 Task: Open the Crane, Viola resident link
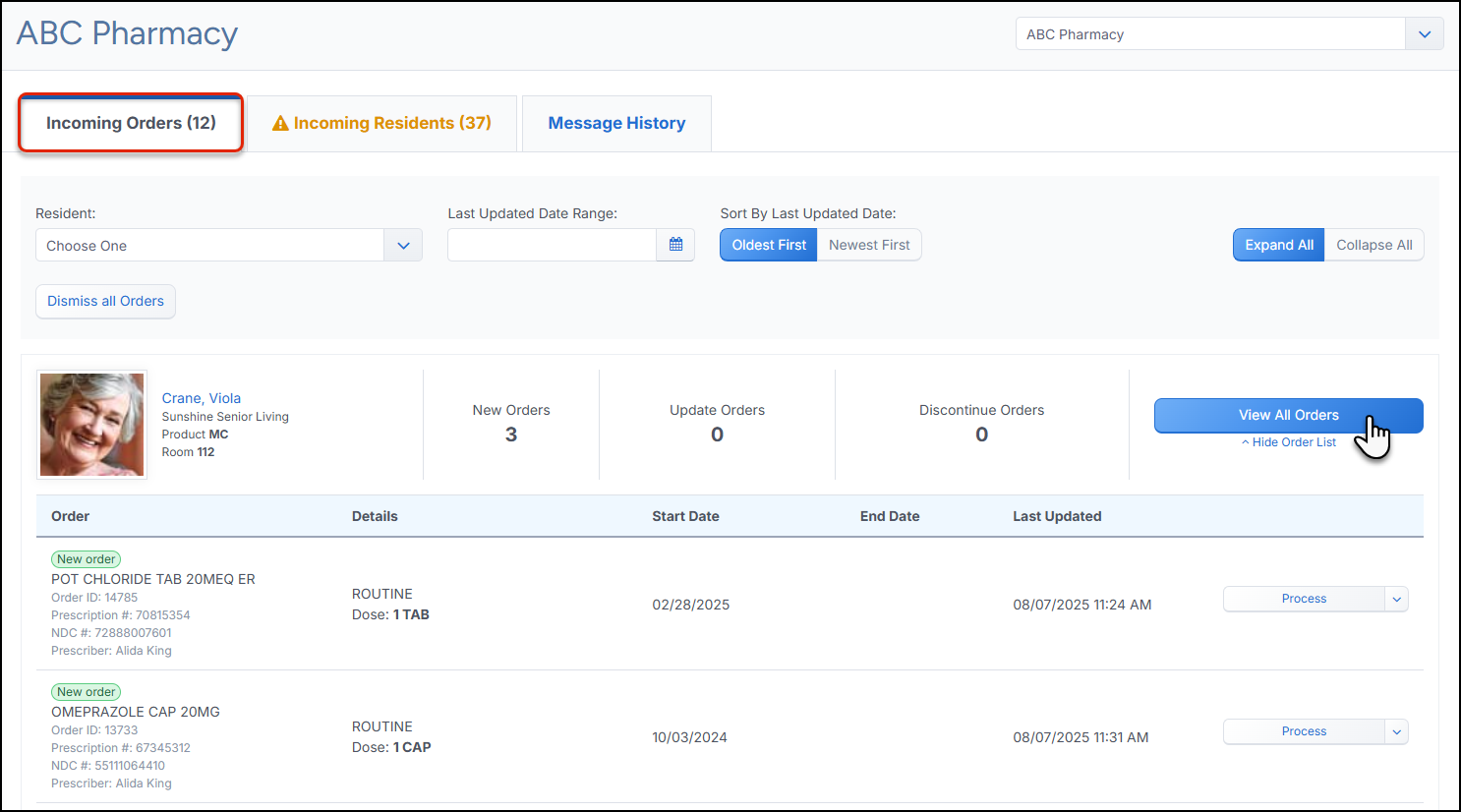[x=201, y=398]
